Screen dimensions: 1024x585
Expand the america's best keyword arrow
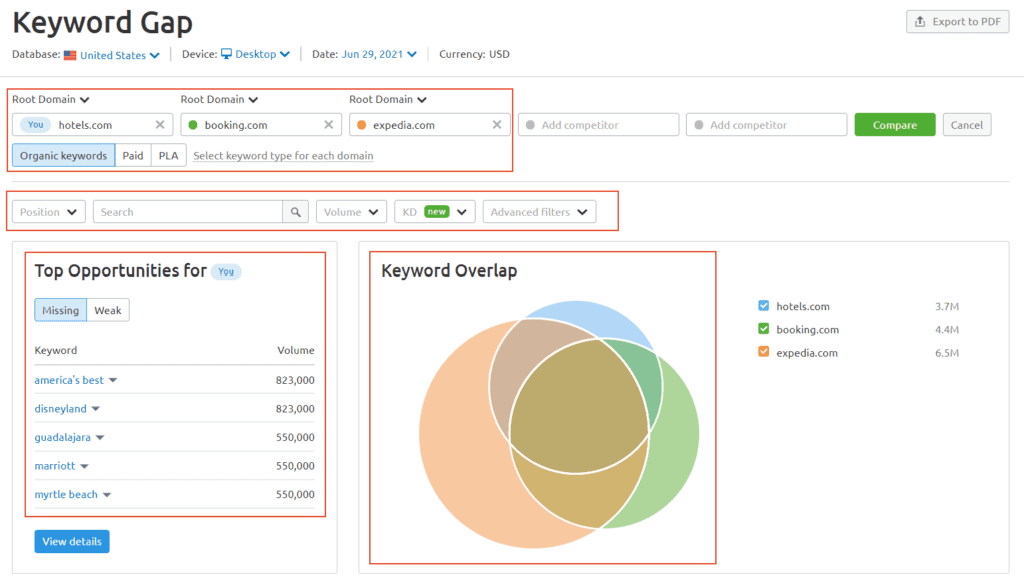[113, 381]
